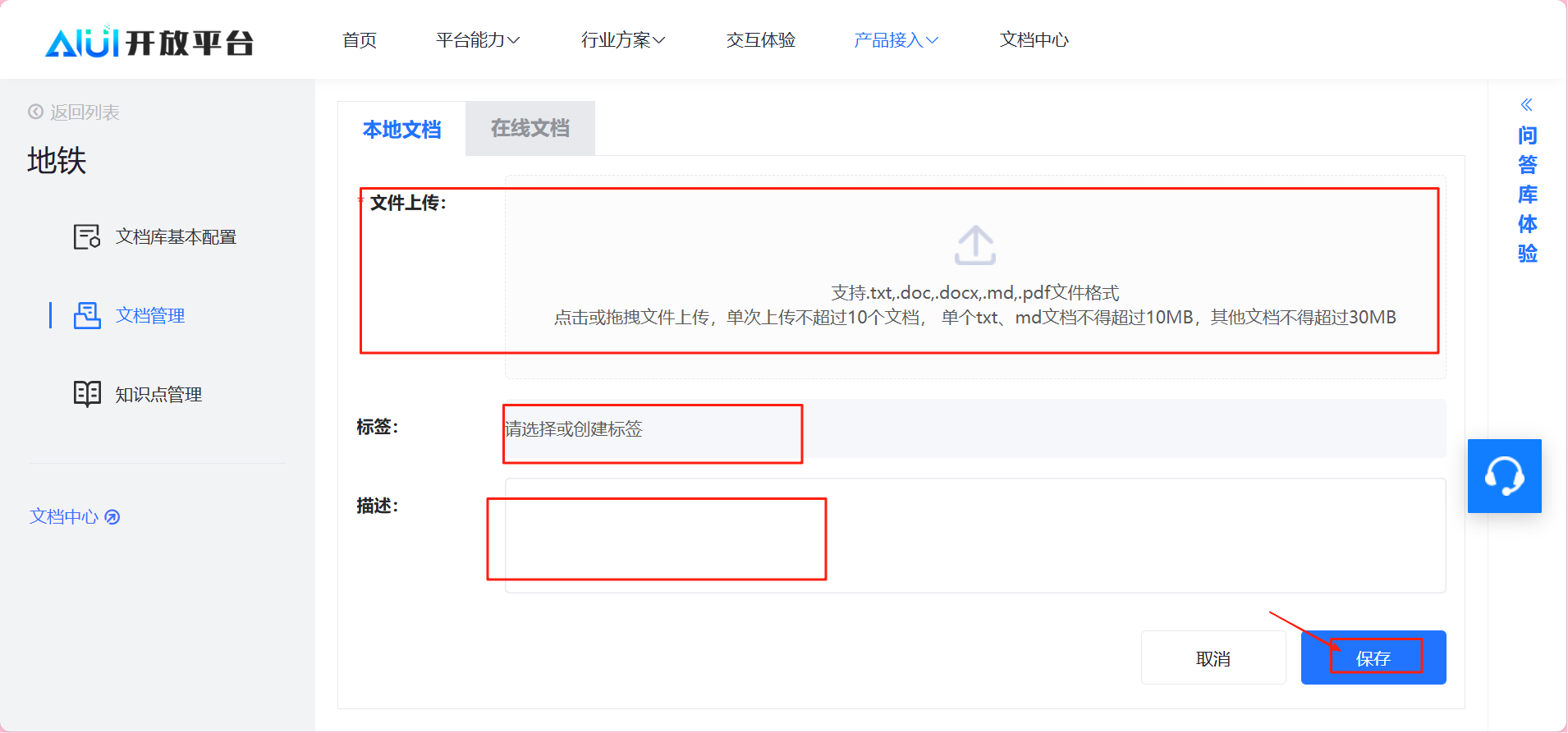Viewport: 1568px width, 733px height.
Task: Switch to the 在线文档 tab
Action: pyautogui.click(x=530, y=129)
